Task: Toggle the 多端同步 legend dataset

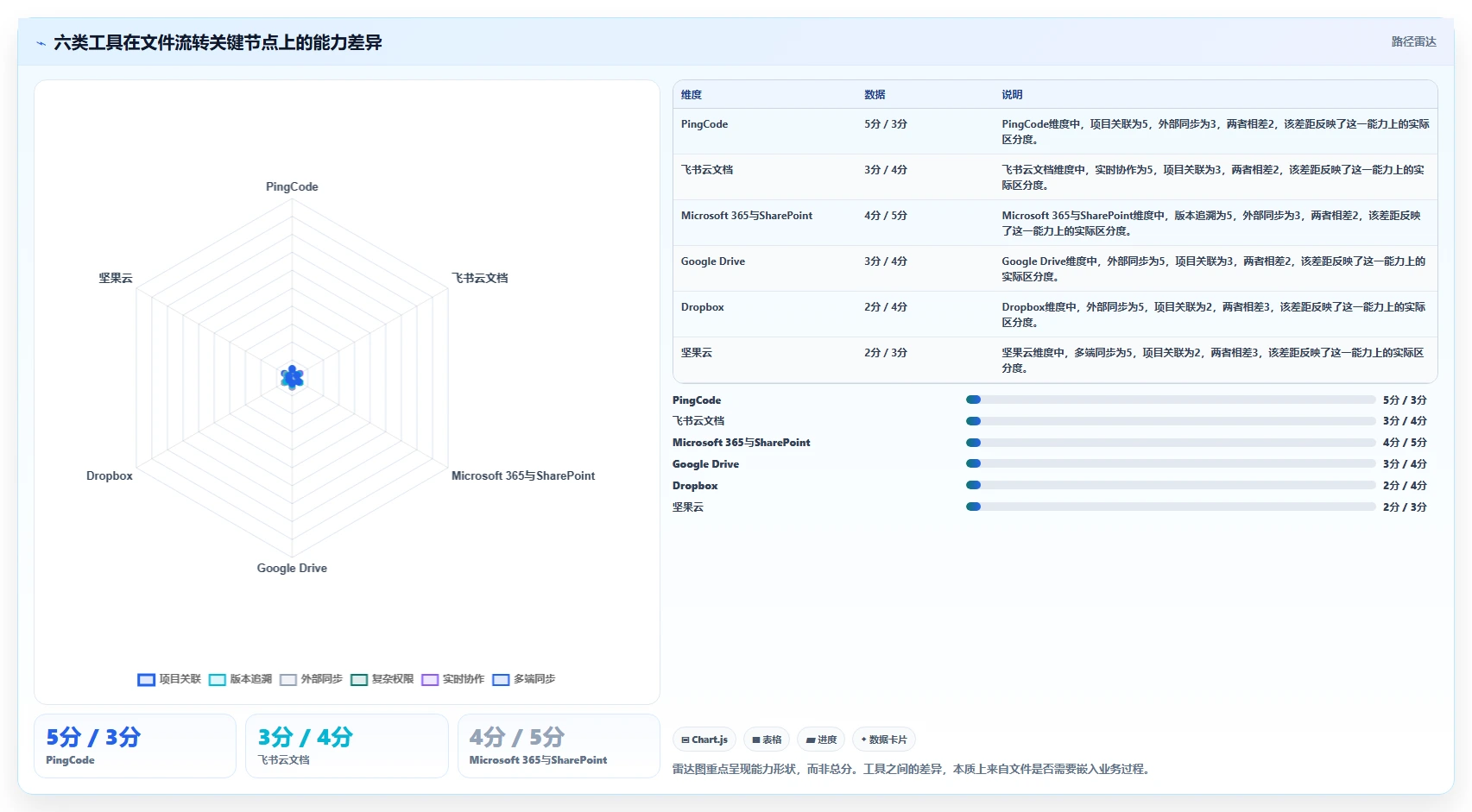Action: point(523,679)
